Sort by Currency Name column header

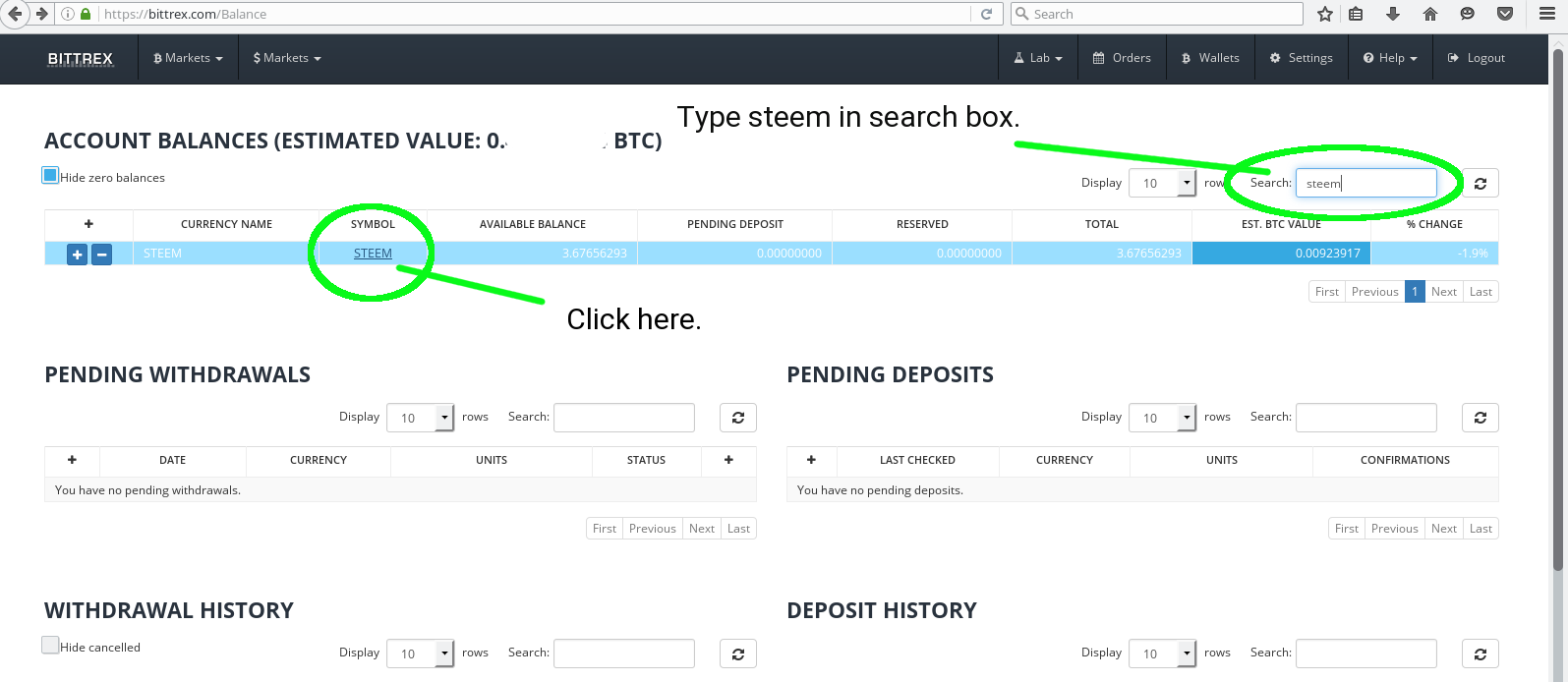pos(226,224)
